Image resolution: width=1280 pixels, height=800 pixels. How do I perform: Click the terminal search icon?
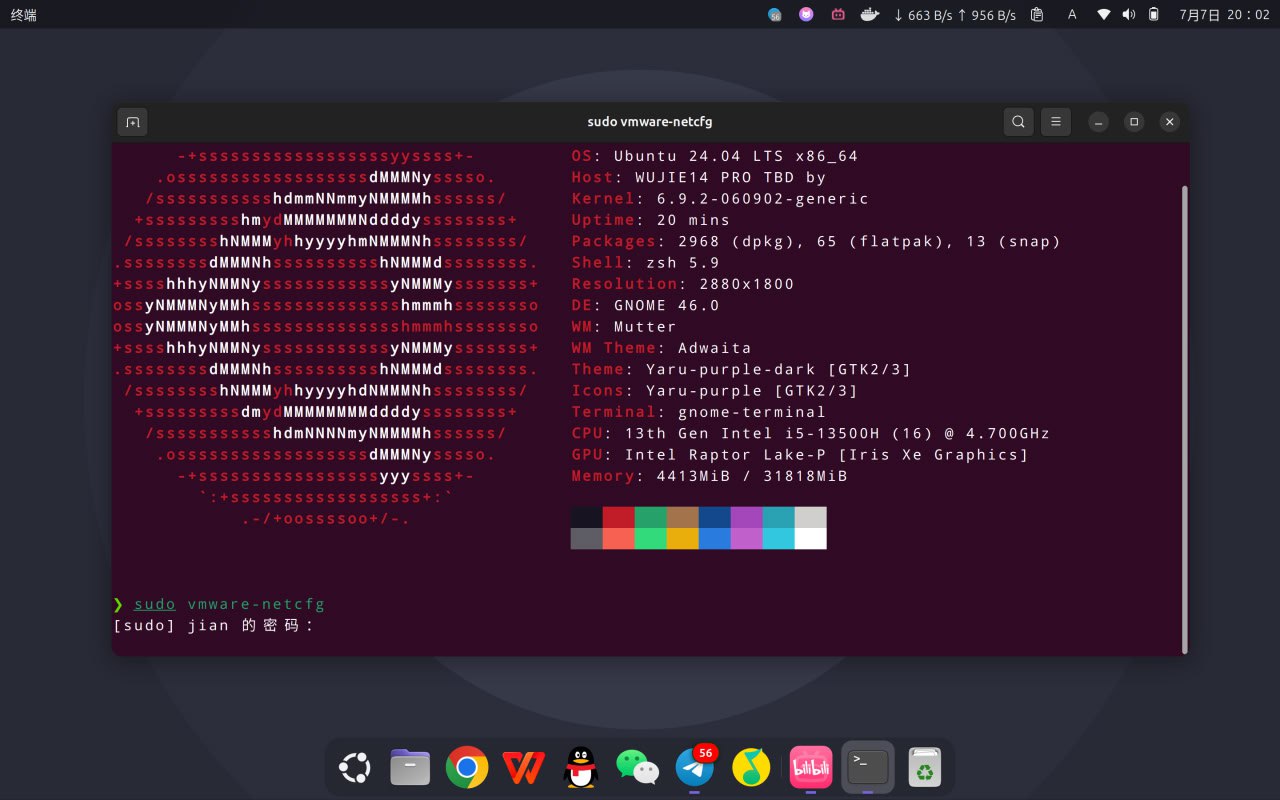tap(1018, 122)
